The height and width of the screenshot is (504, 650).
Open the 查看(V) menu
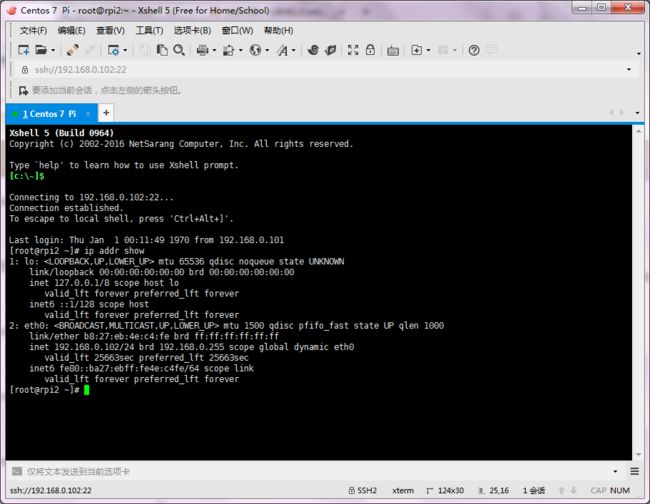(110, 30)
